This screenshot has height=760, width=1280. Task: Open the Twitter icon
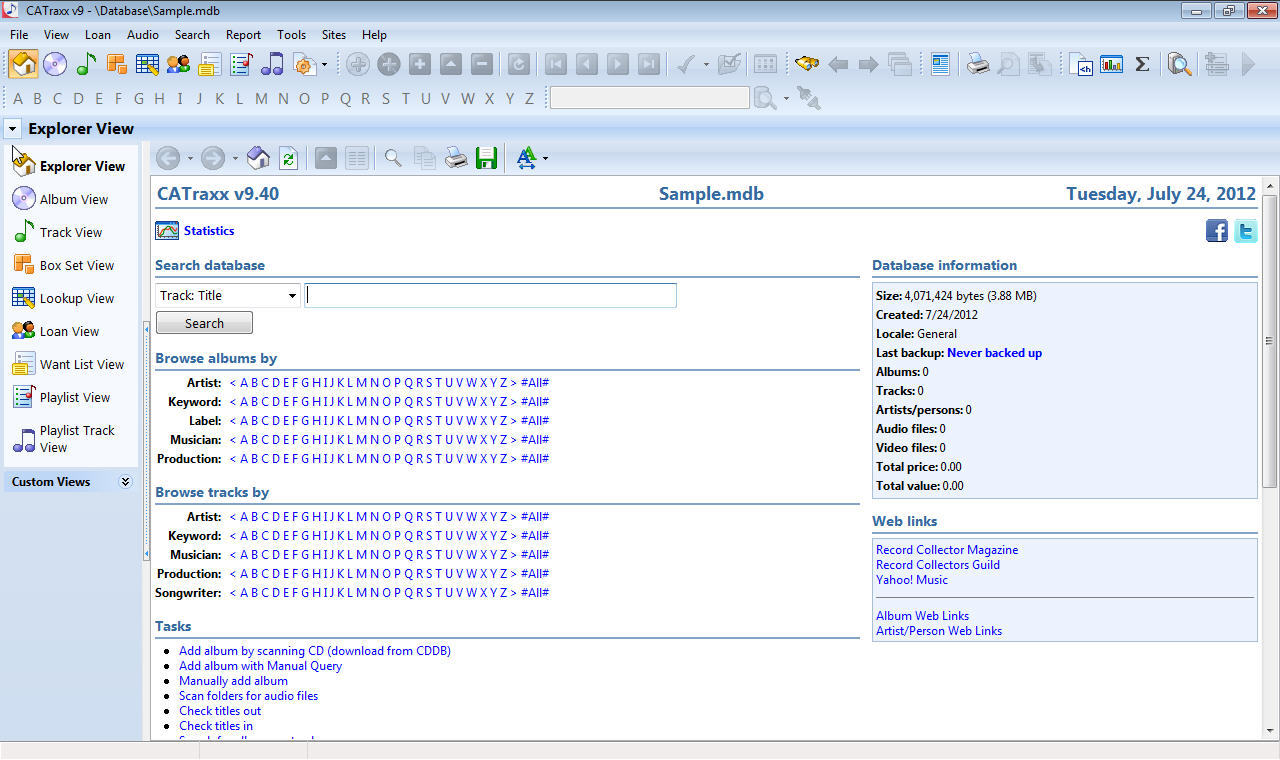coord(1245,231)
